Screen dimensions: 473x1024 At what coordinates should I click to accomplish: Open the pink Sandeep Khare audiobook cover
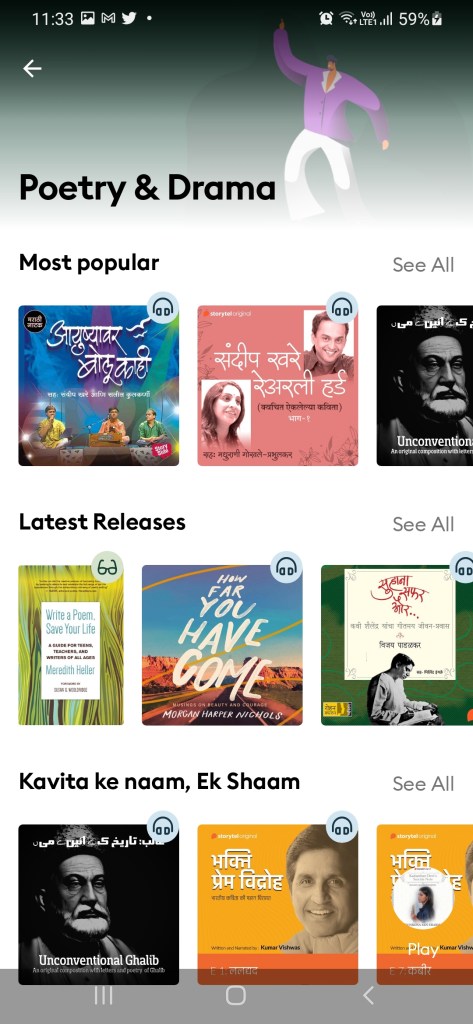278,385
